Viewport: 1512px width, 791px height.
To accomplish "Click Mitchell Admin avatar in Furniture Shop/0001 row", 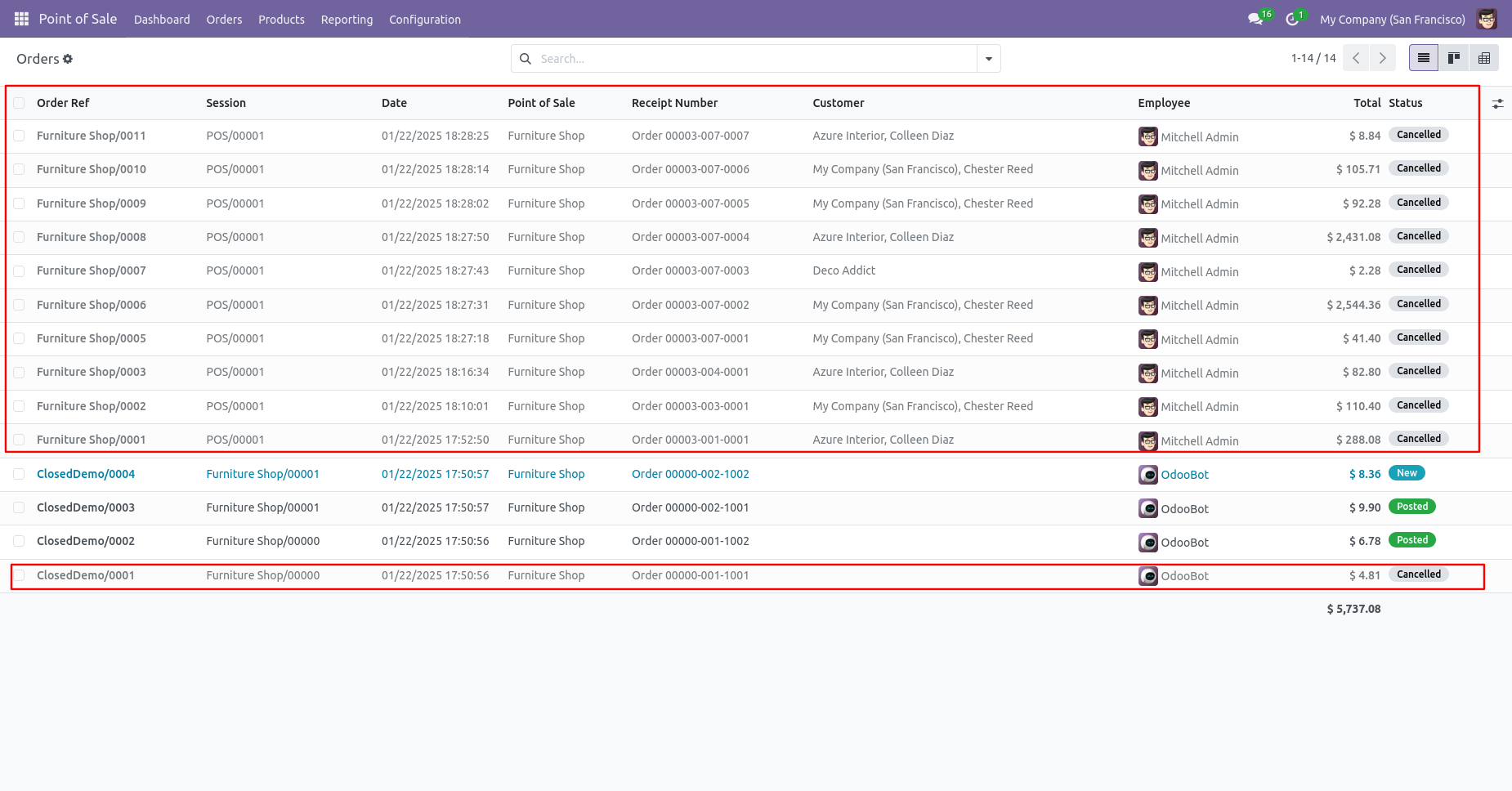I will (x=1148, y=441).
